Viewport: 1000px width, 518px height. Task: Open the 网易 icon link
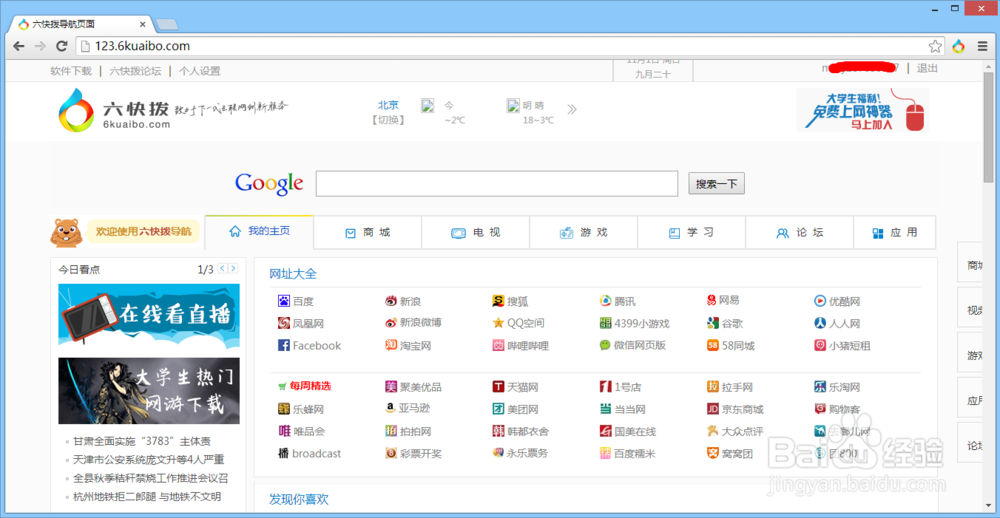712,300
